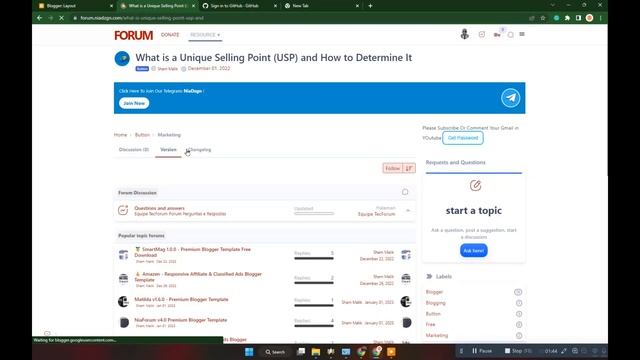The height and width of the screenshot is (360, 640).
Task: Stop page loading in browser toolbar
Action: pos(61,18)
